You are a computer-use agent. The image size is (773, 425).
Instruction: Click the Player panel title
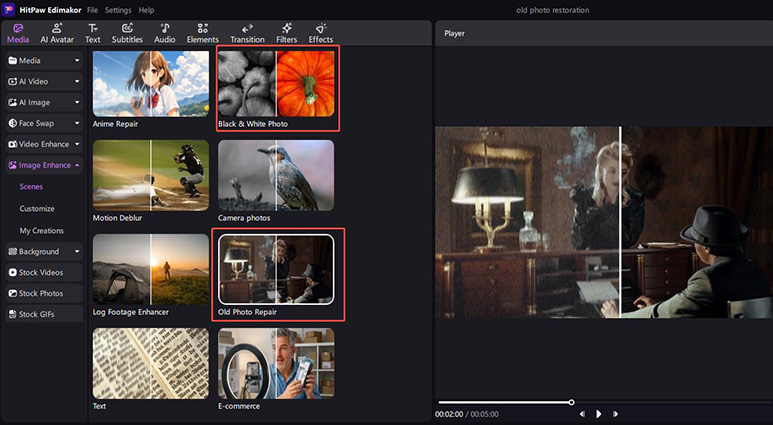pos(455,34)
